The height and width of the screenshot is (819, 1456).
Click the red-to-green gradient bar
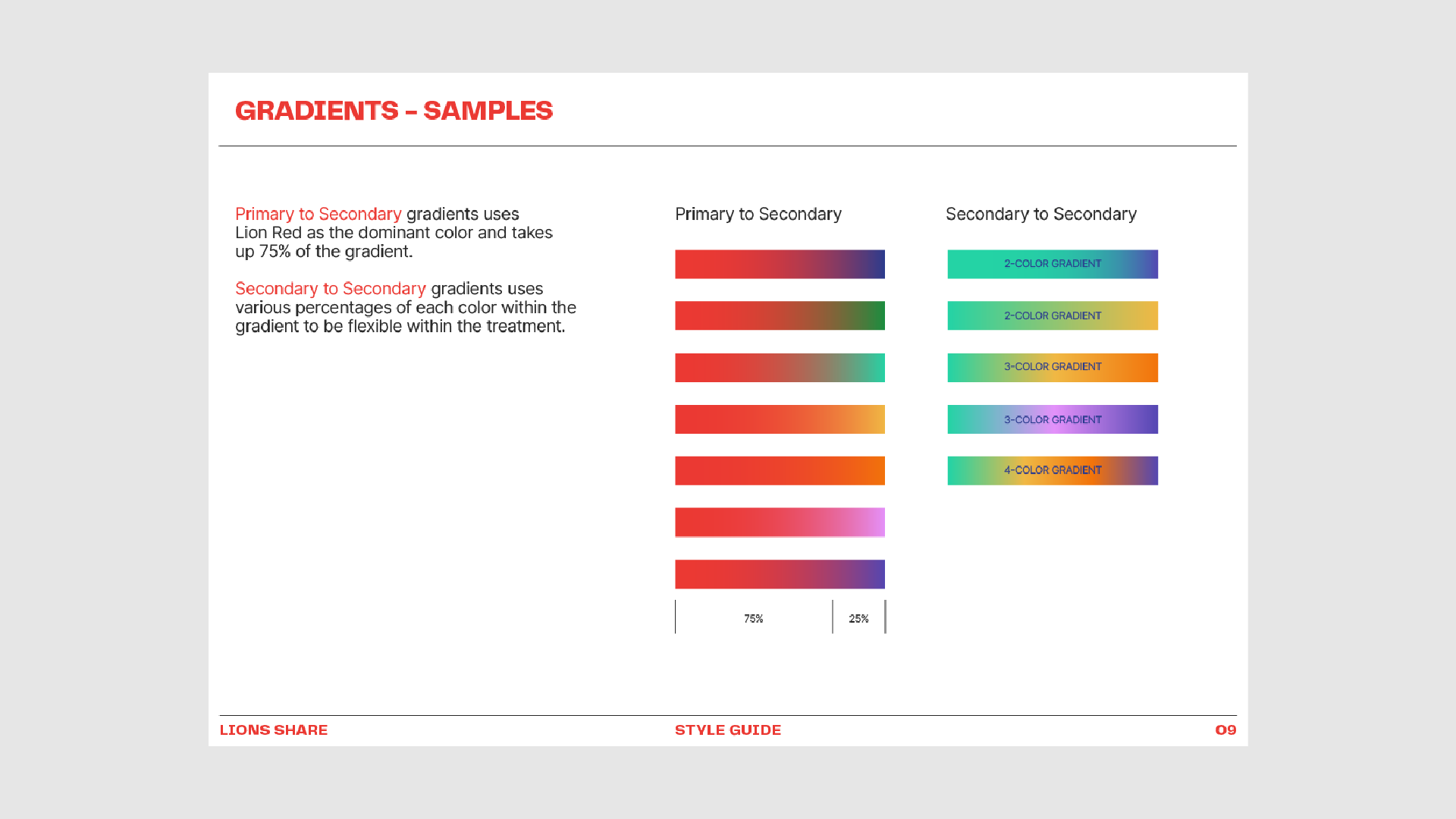pyautogui.click(x=780, y=315)
